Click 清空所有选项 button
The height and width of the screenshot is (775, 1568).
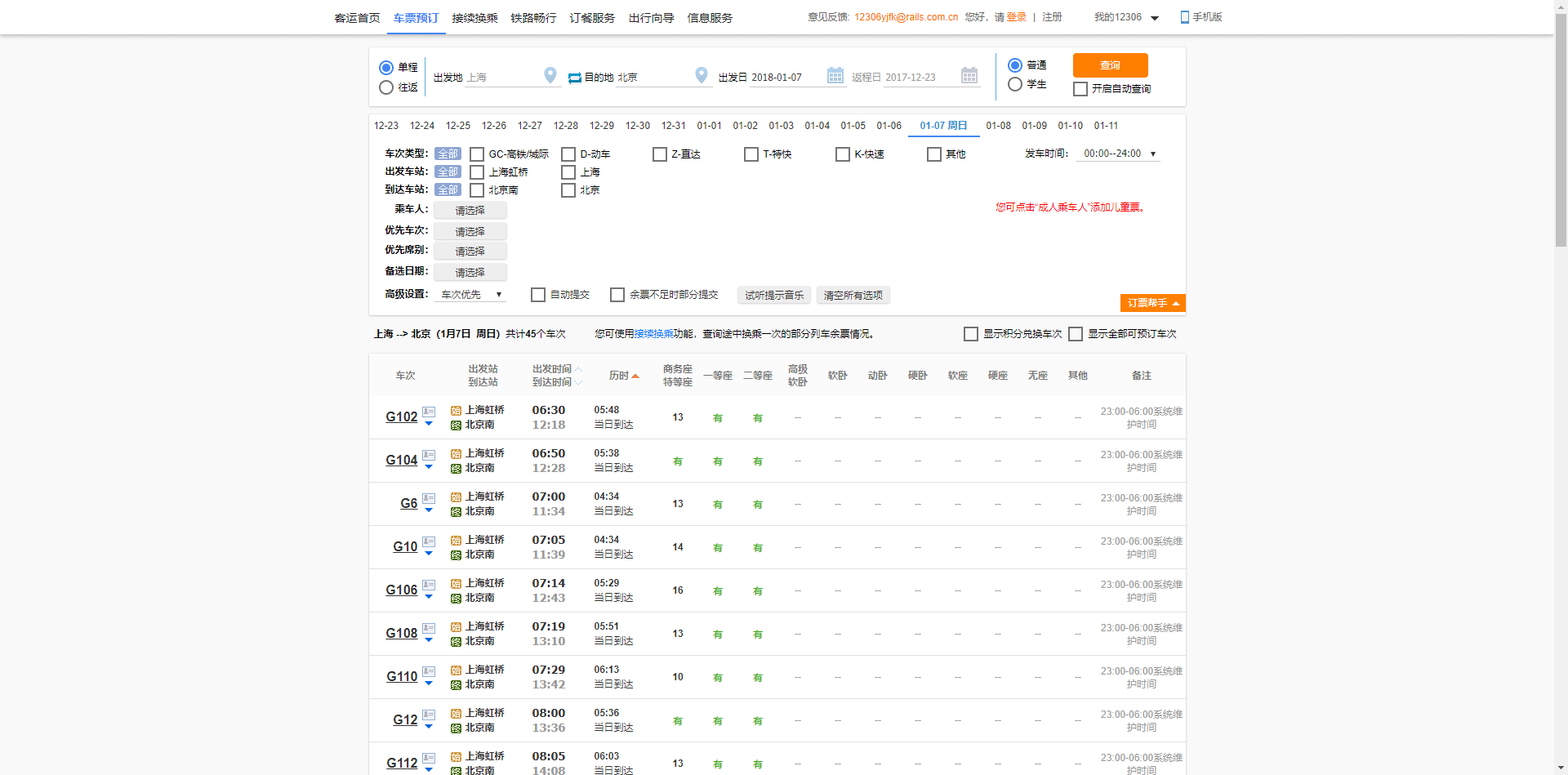point(853,295)
